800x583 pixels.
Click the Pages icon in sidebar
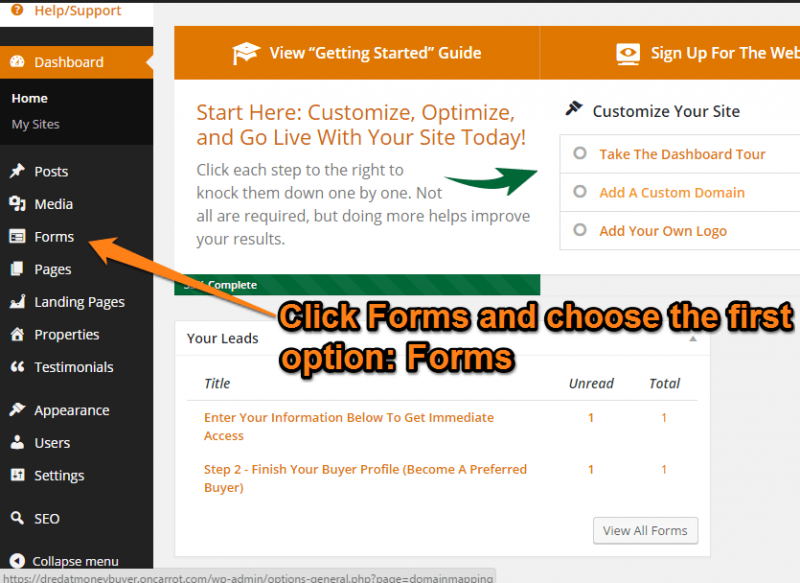[x=17, y=268]
